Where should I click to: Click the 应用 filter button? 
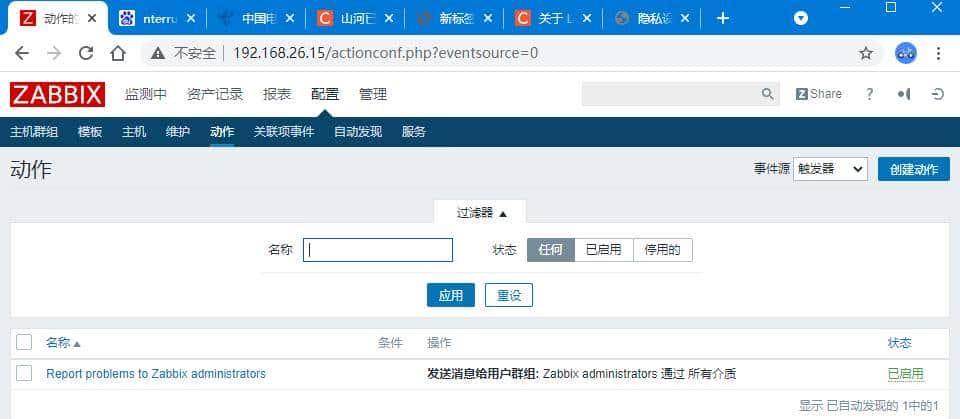coord(451,295)
